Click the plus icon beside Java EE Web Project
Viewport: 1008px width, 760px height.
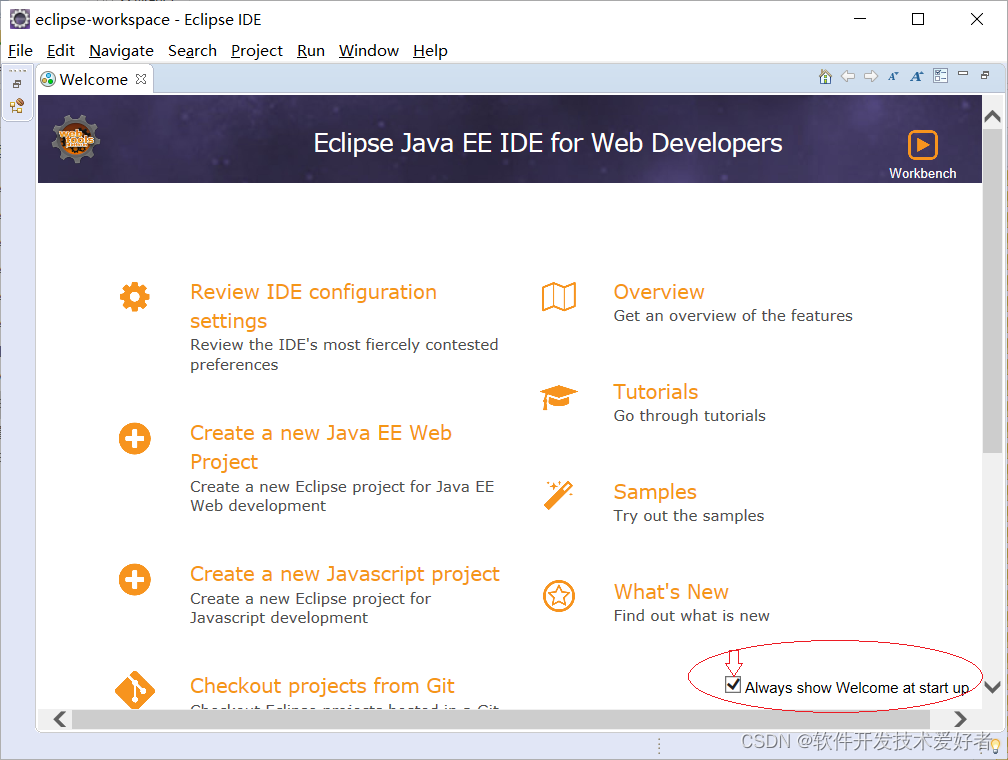coord(134,439)
